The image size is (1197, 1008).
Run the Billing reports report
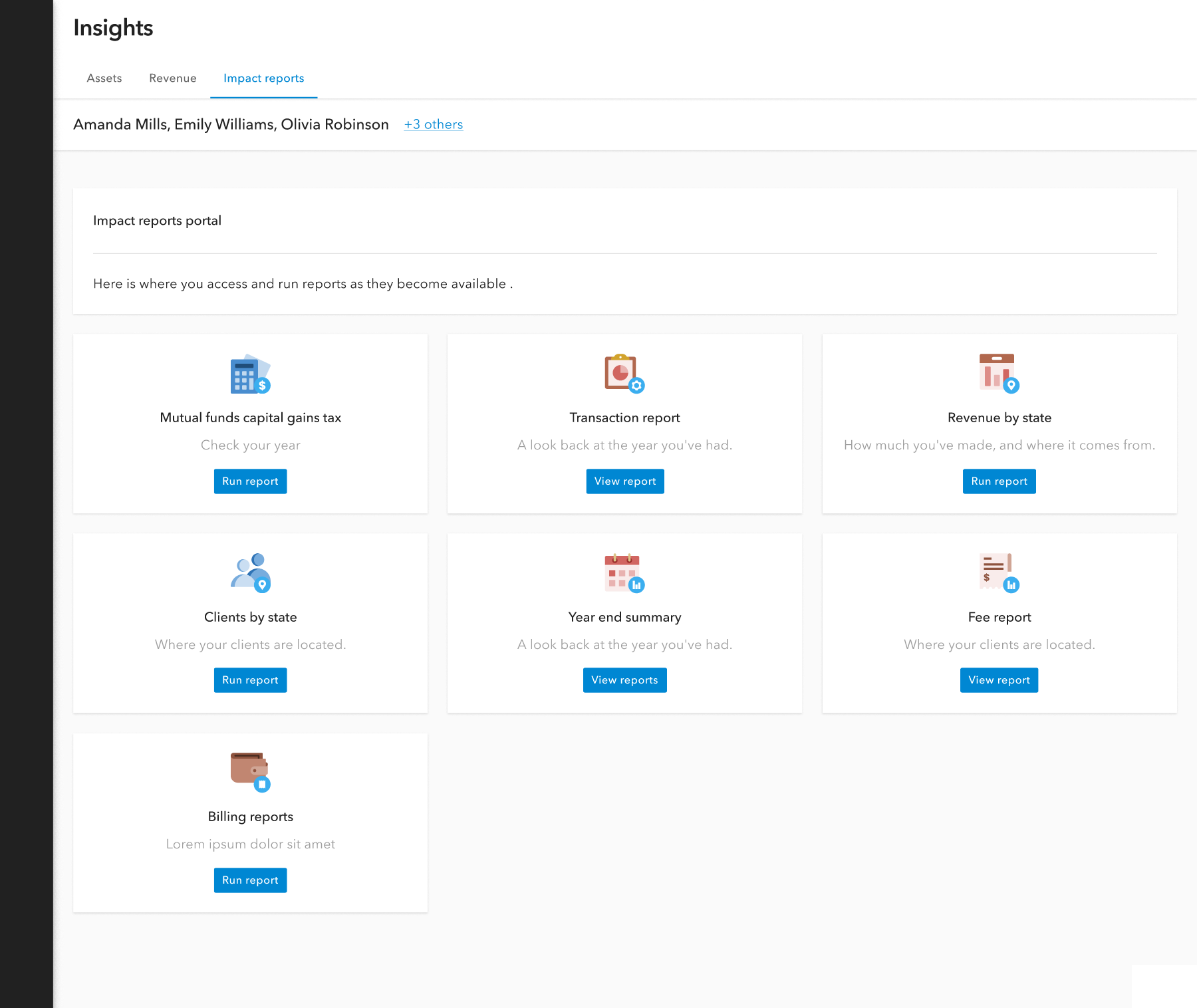[x=250, y=880]
